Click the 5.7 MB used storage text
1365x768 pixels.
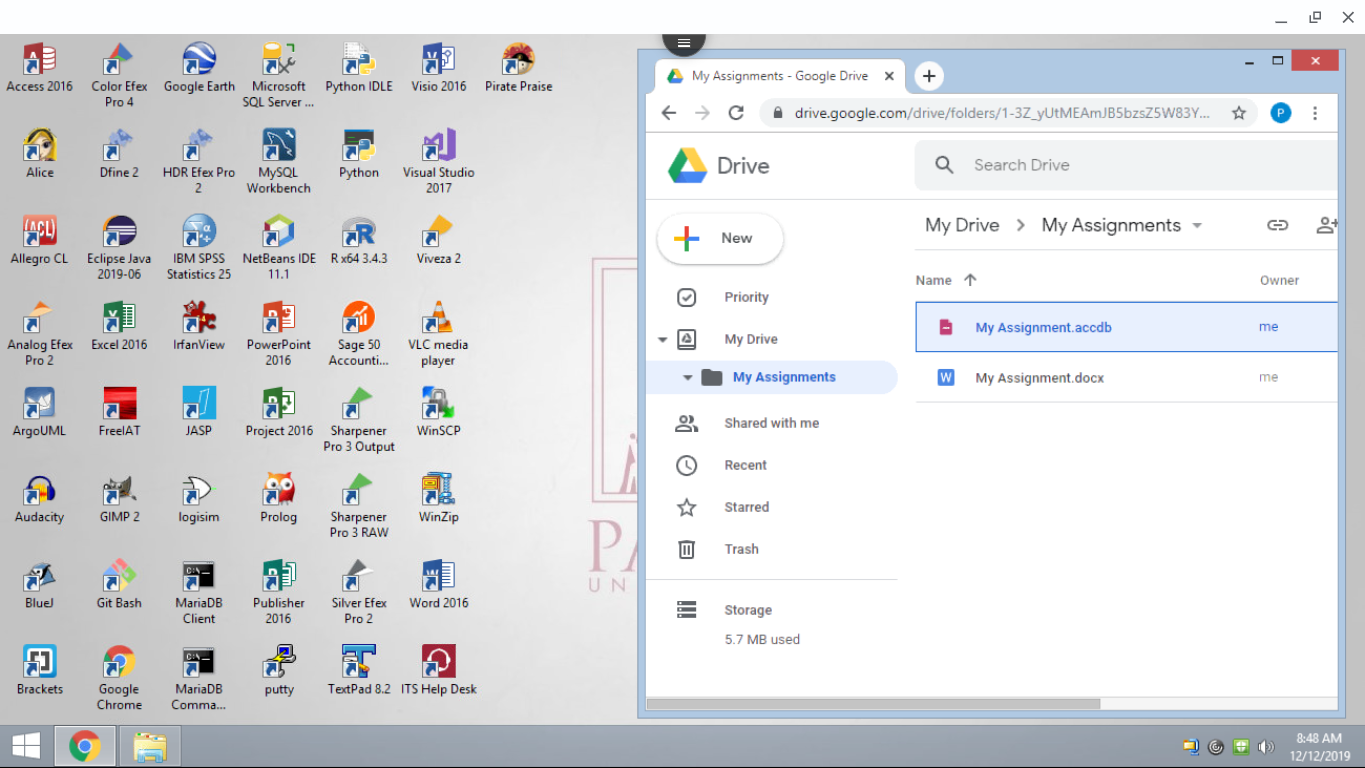pyautogui.click(x=762, y=639)
